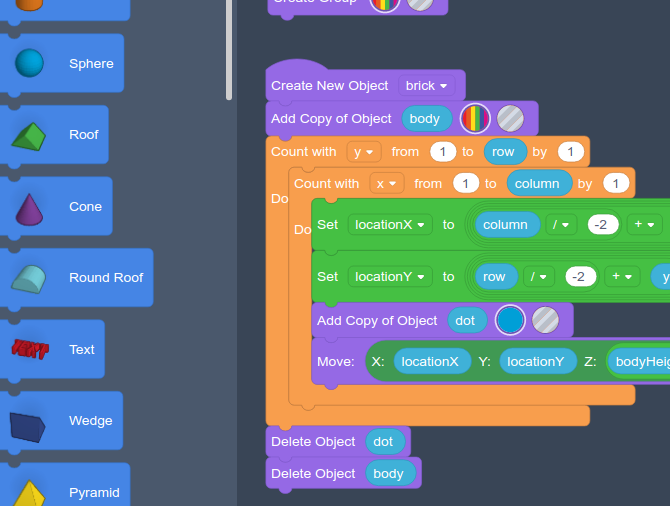Open the brick object name dropdown
Screen dimensions: 670x506
tap(426, 86)
